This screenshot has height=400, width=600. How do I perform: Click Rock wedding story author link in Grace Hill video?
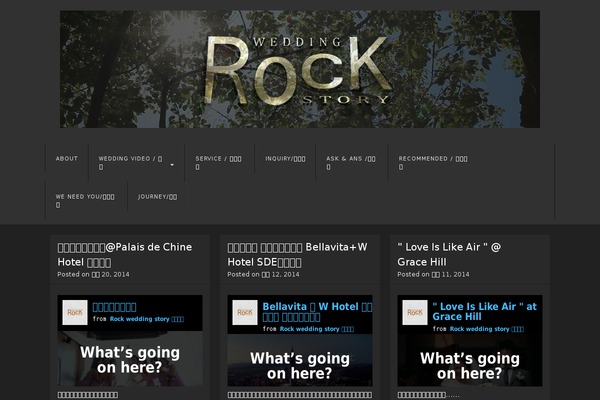(x=486, y=329)
